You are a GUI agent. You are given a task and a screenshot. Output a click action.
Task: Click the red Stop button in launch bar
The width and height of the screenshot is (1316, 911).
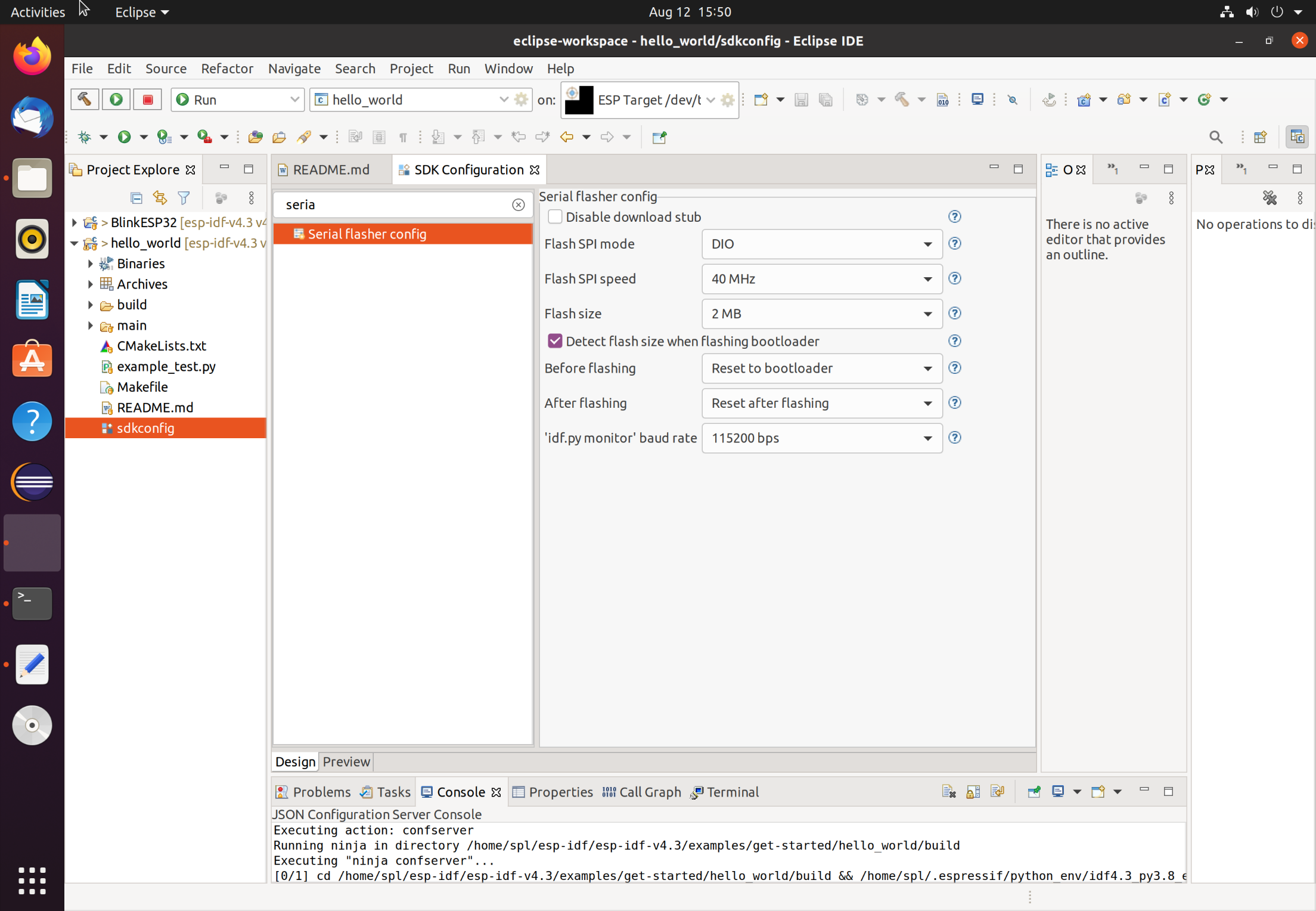click(x=148, y=100)
